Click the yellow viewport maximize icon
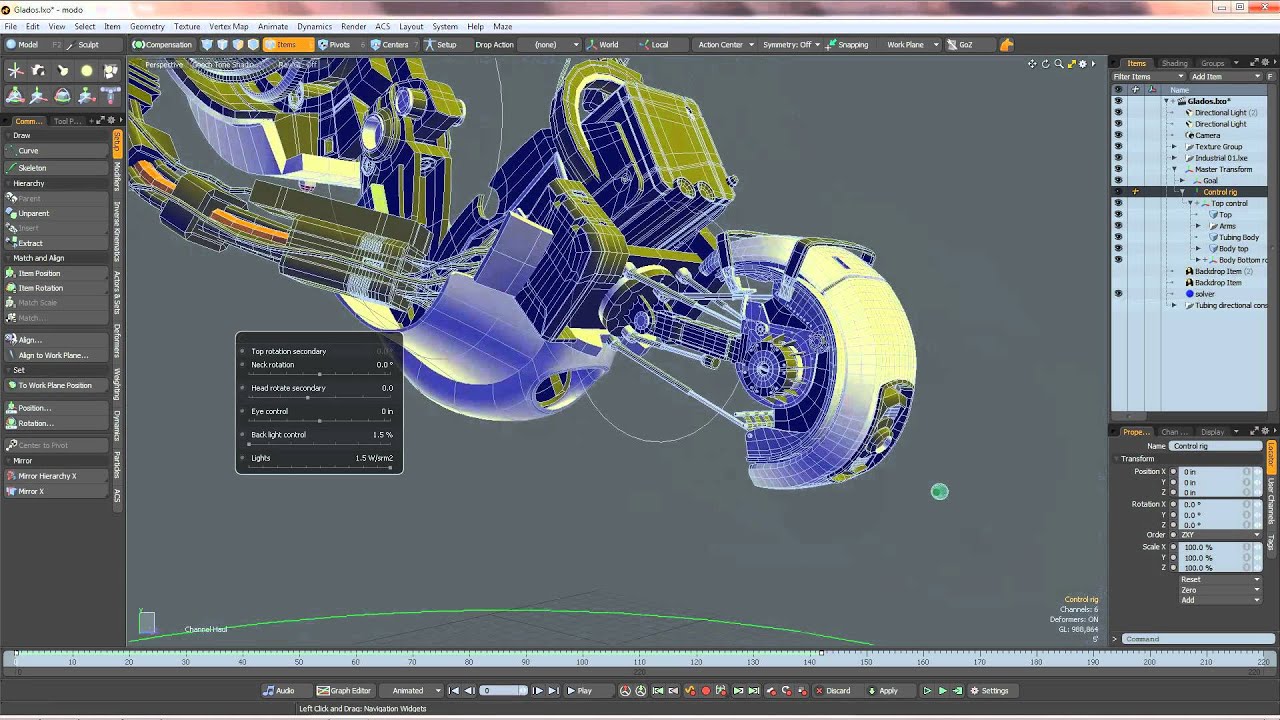 coord(1071,64)
